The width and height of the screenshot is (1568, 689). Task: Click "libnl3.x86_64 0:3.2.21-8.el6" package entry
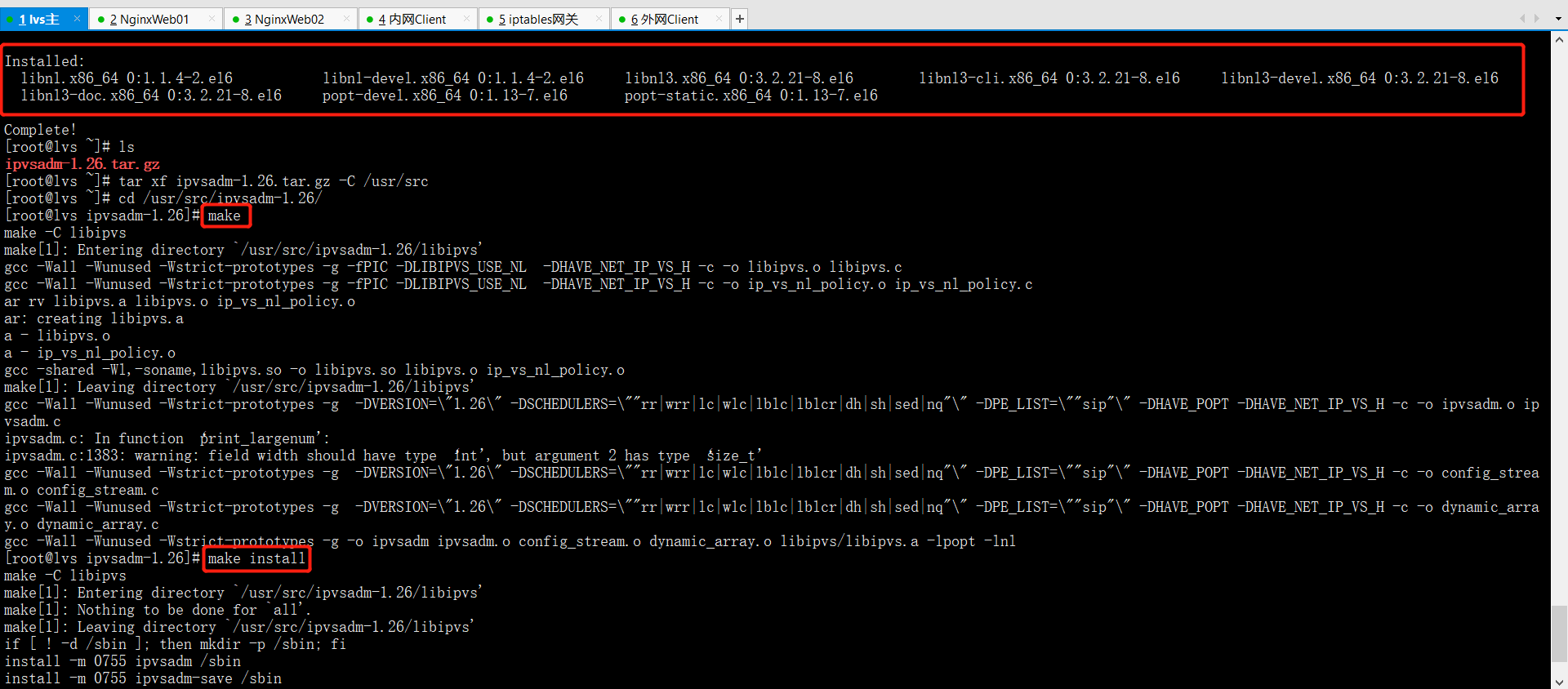739,78
